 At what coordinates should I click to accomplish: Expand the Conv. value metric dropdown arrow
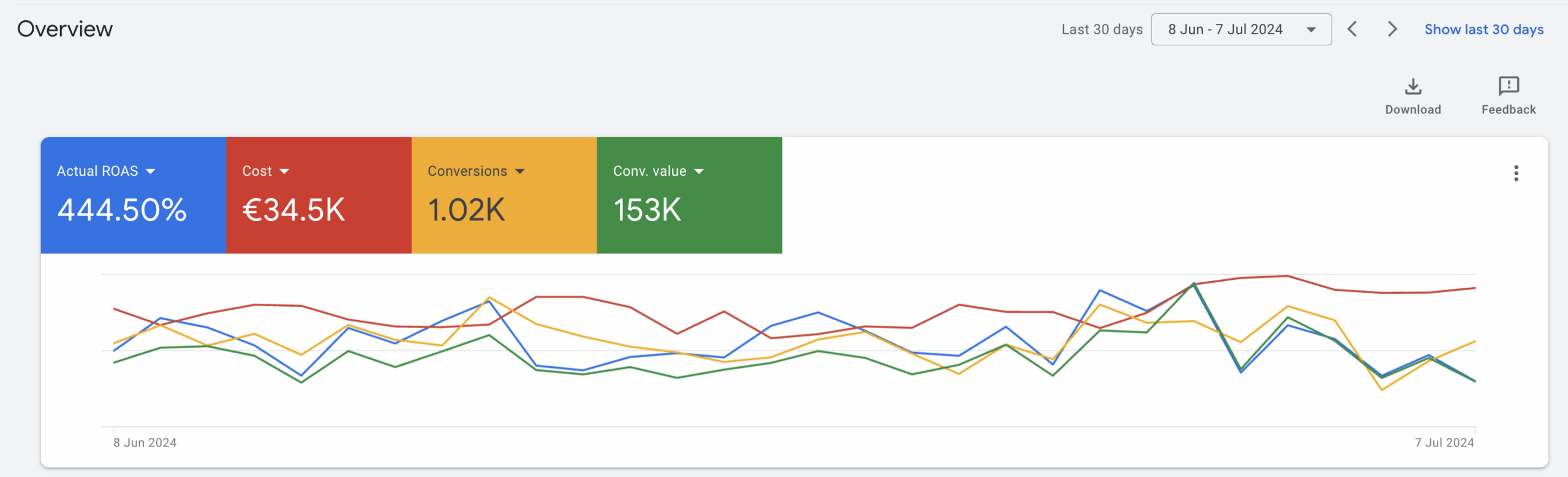click(x=699, y=171)
